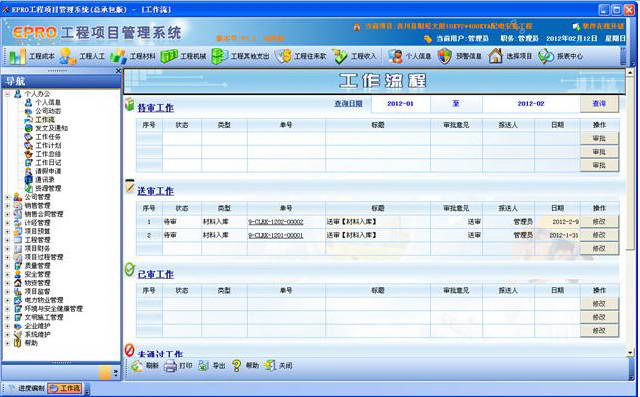Image resolution: width=640 pixels, height=397 pixels.
Task: Click the end date field 2012-02
Action: 531,104
